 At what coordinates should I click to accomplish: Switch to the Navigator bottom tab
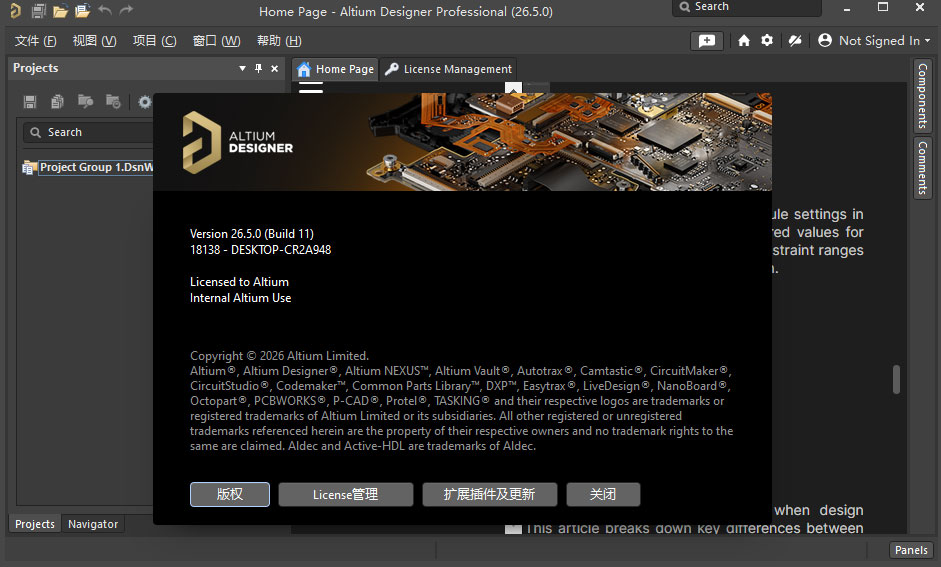point(93,524)
